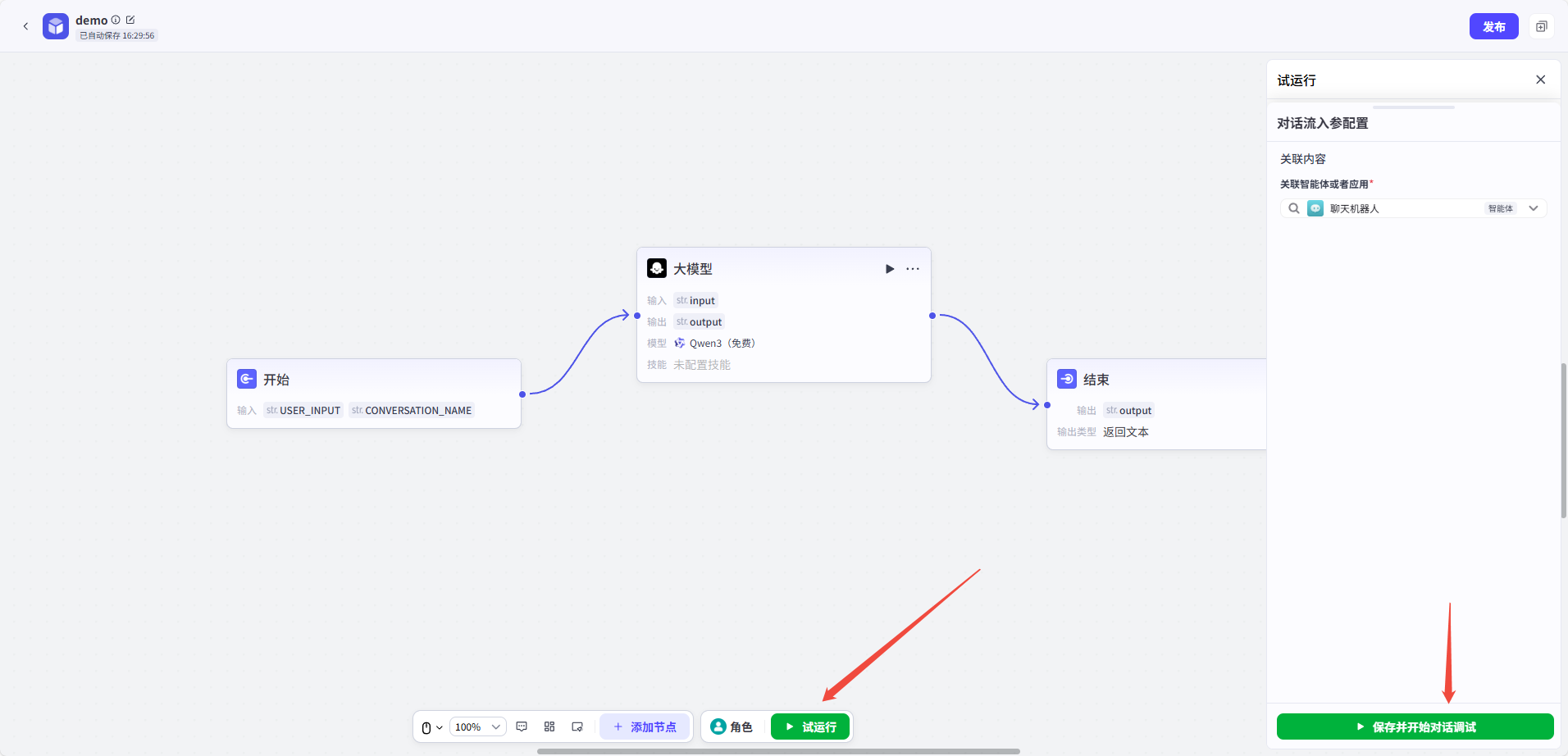Click the edit pencil next to demo
The height and width of the screenshot is (756, 1568).
point(130,20)
